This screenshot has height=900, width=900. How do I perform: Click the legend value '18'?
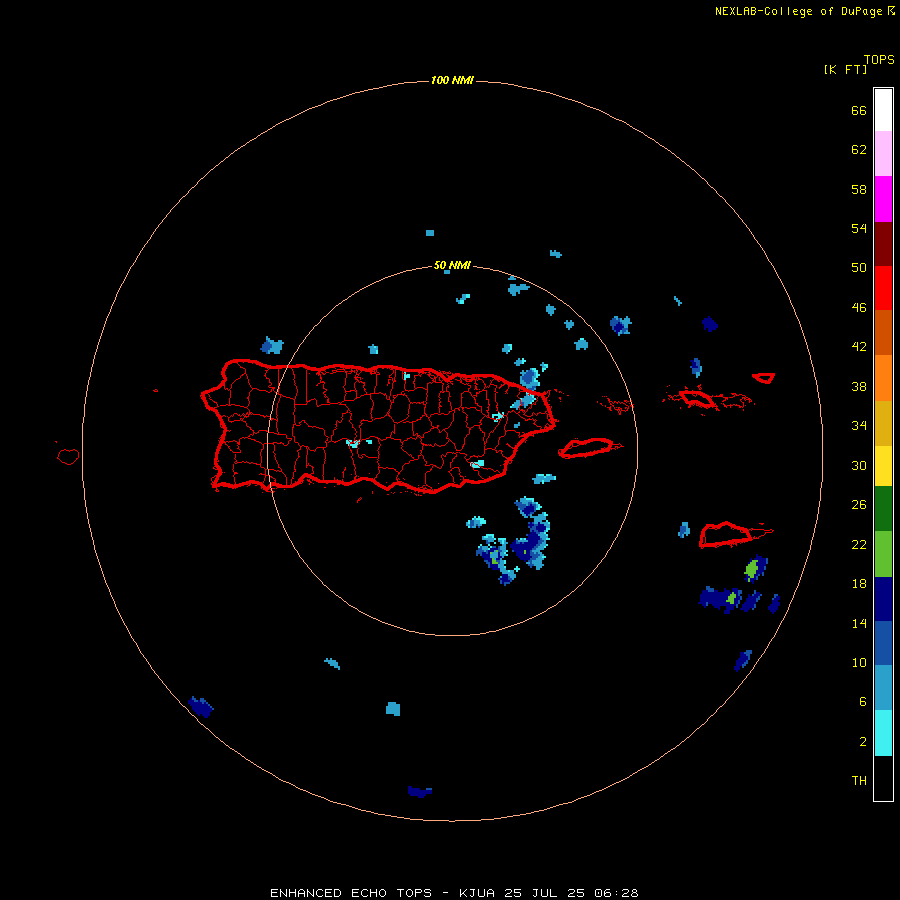859,584
